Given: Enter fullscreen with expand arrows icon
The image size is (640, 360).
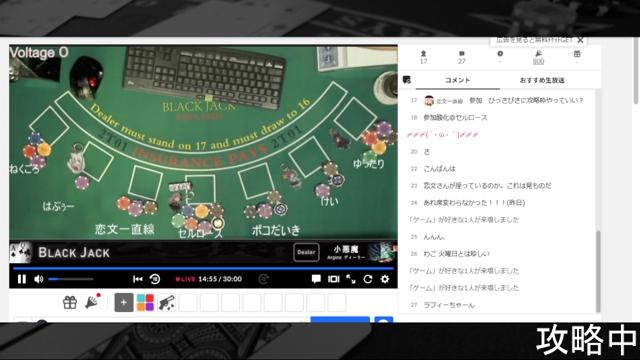Looking at the screenshot, I should pyautogui.click(x=351, y=279).
